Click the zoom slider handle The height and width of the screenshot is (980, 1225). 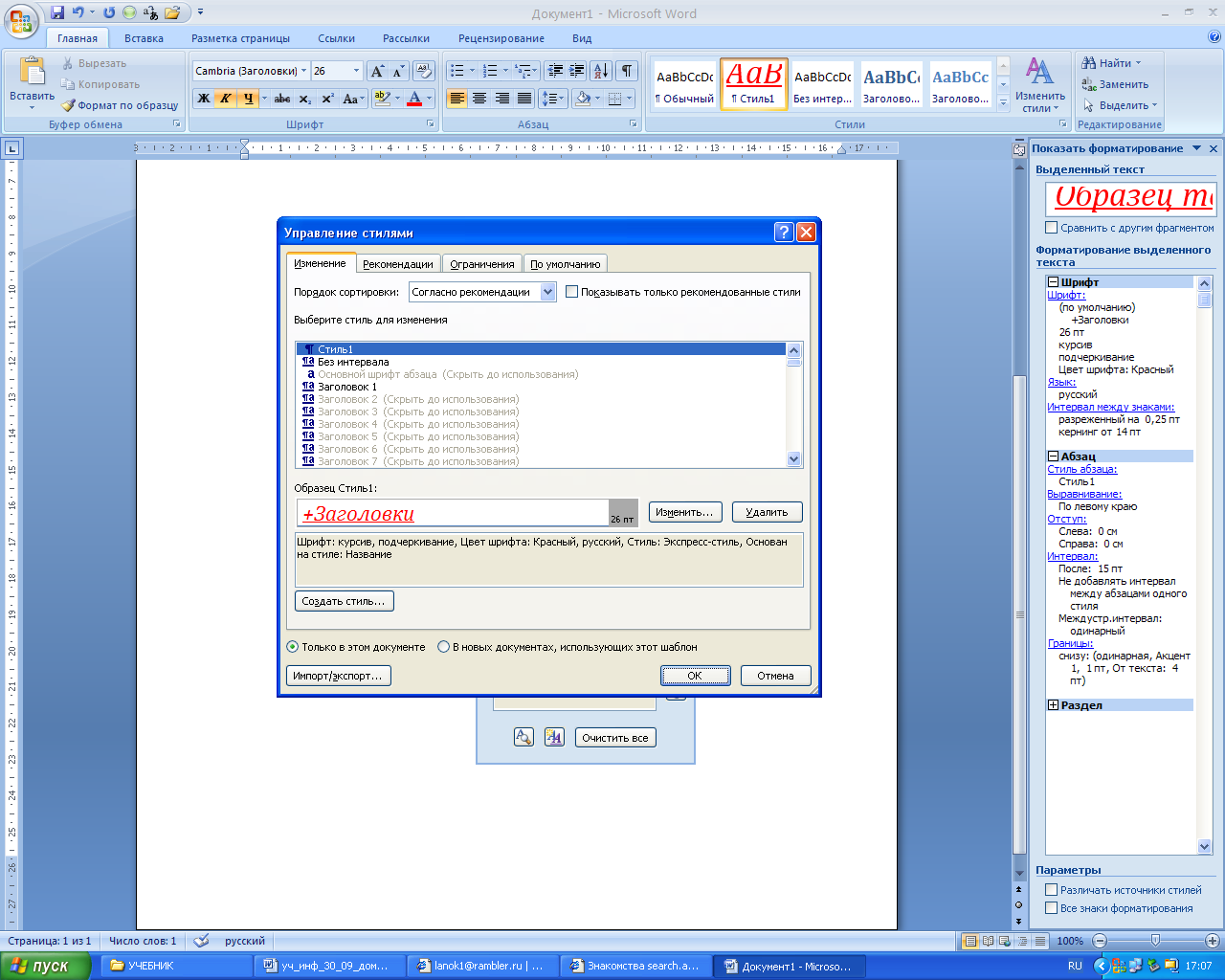coord(1155,941)
